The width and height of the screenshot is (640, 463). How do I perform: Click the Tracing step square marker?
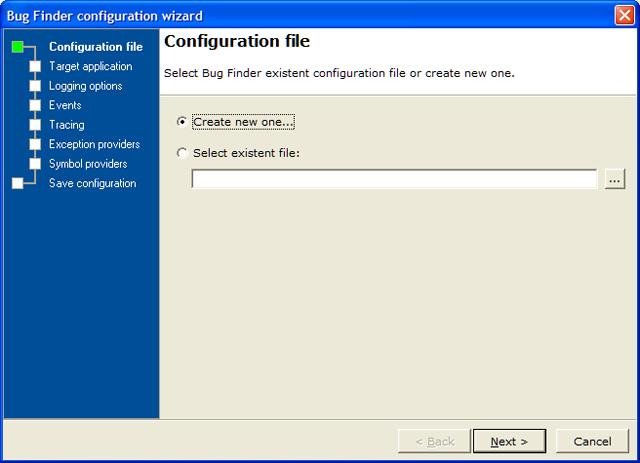35,125
